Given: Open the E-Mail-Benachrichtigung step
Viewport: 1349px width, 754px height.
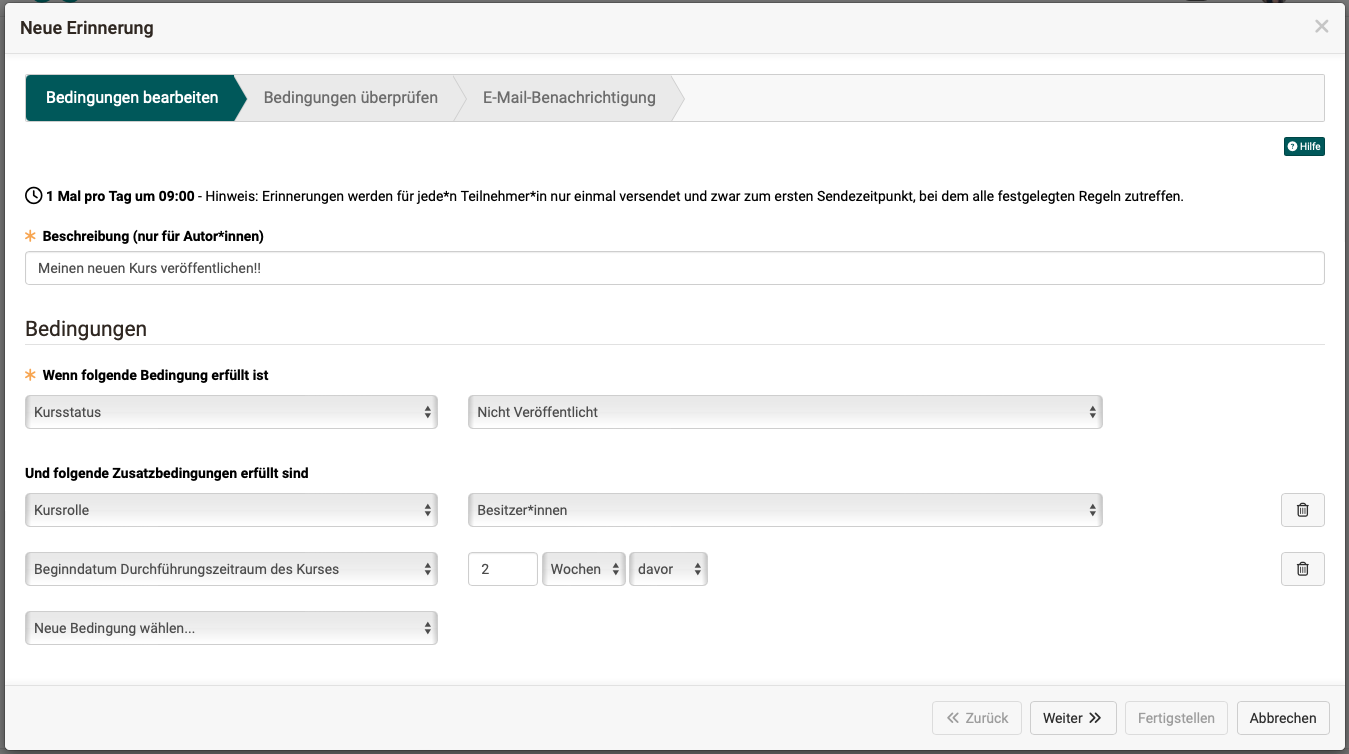Looking at the screenshot, I should tap(569, 98).
